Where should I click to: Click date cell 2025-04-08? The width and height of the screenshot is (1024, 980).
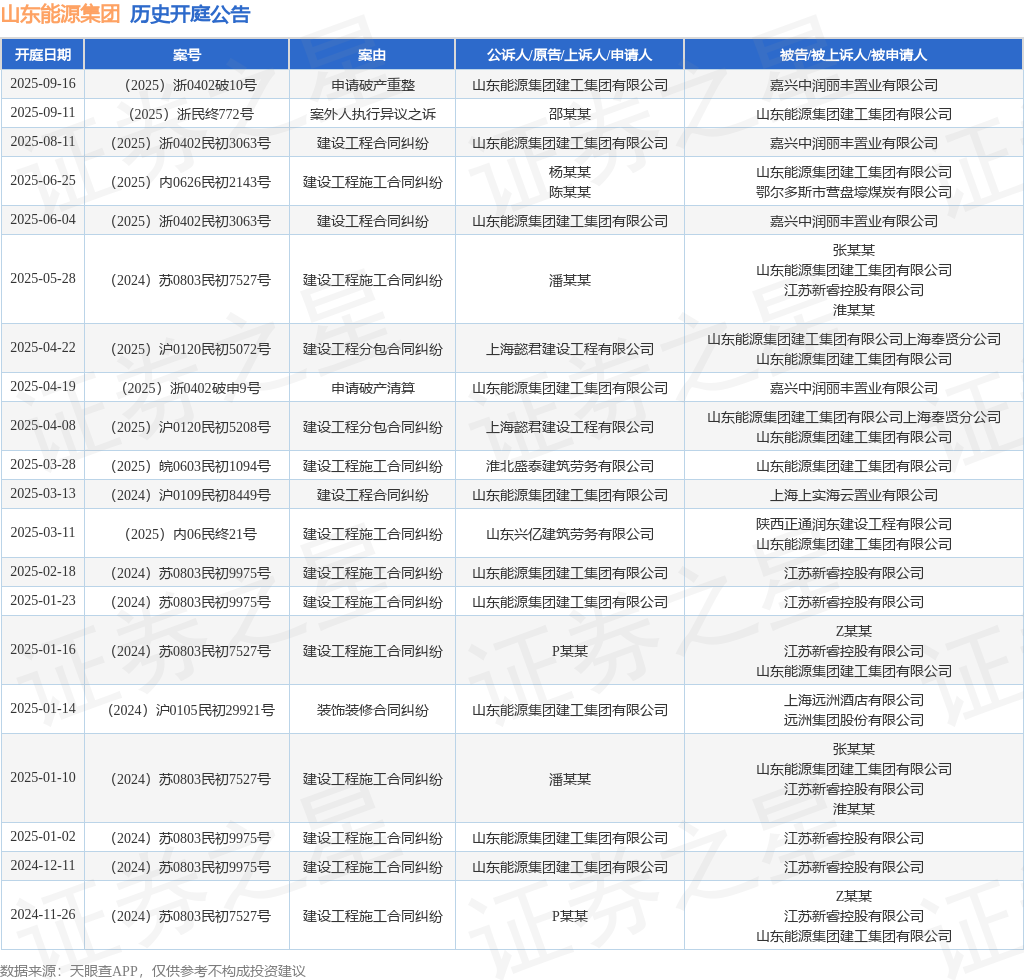coord(42,426)
